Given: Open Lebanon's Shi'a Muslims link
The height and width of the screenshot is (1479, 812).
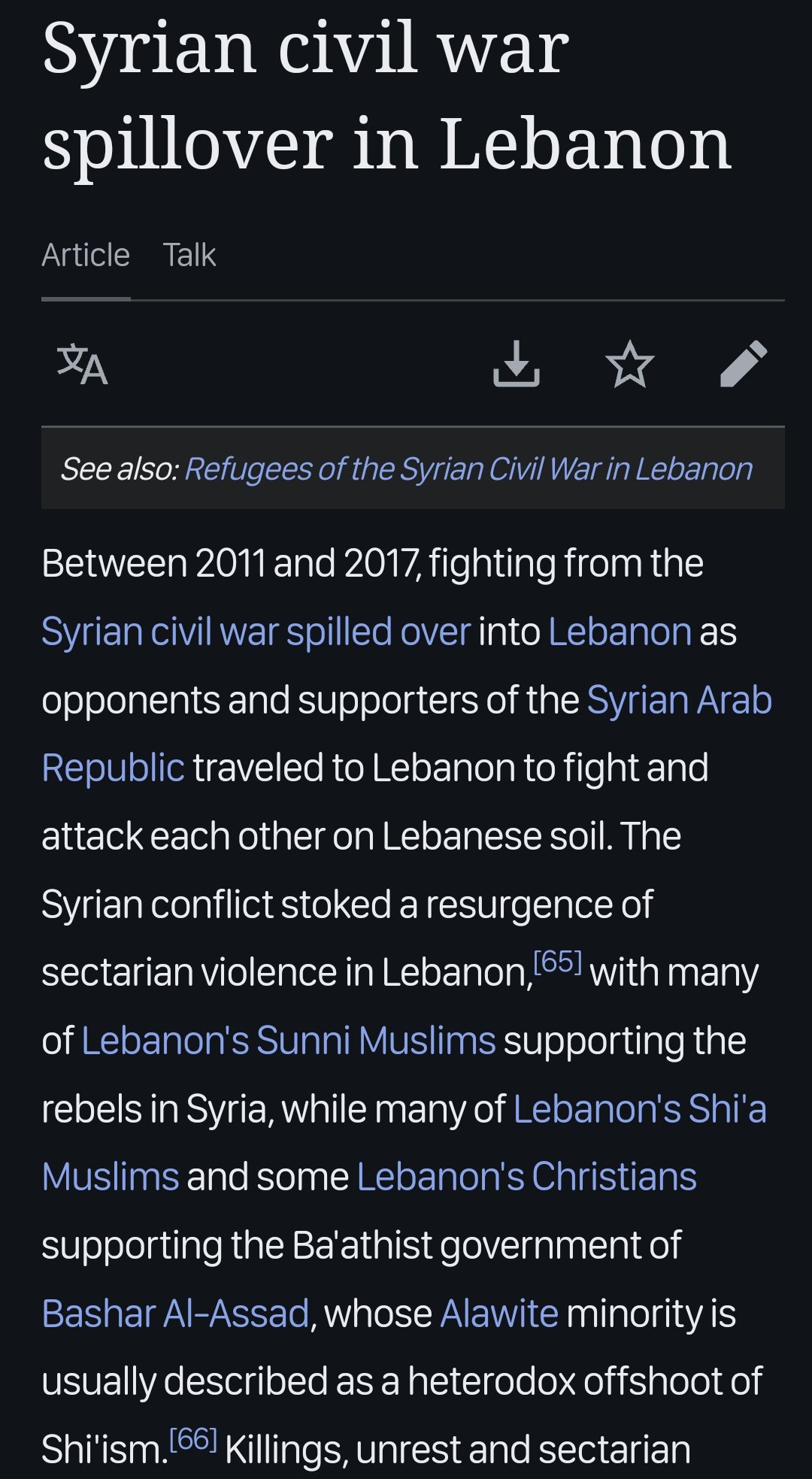Looking at the screenshot, I should (640, 1109).
